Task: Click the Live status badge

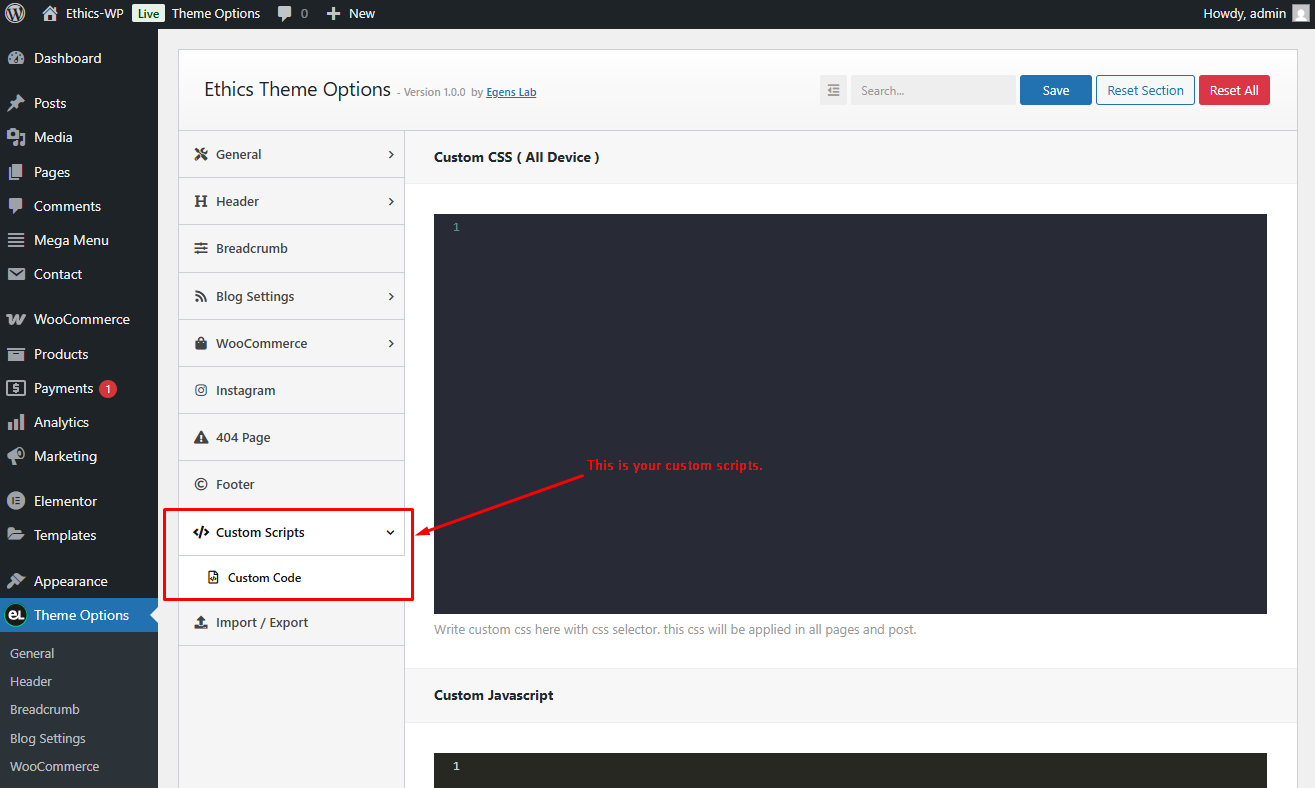Action: coord(148,13)
